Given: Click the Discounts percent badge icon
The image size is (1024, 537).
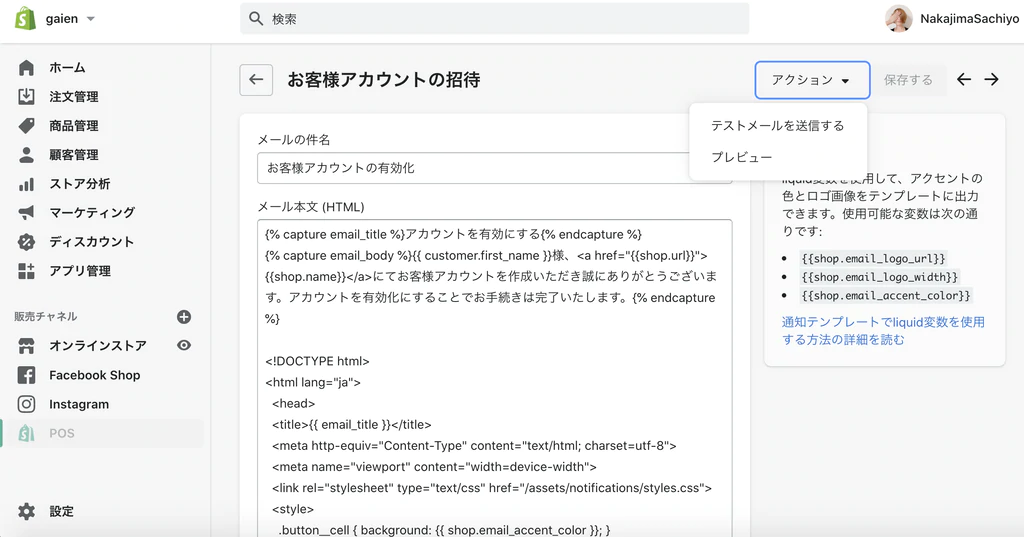Looking at the screenshot, I should tap(27, 242).
